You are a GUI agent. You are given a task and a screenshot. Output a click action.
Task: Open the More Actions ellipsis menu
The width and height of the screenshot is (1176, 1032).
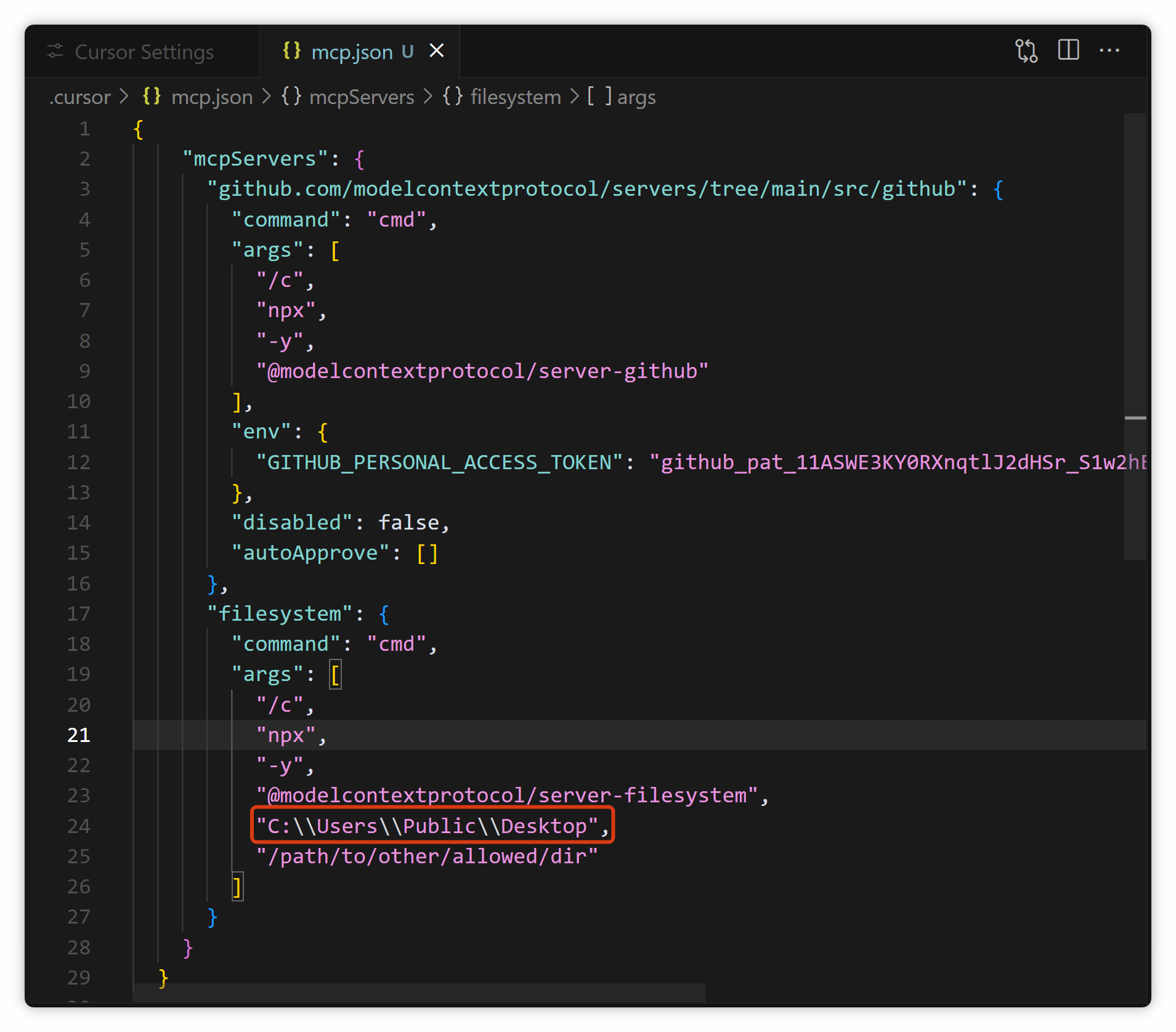[x=1109, y=50]
